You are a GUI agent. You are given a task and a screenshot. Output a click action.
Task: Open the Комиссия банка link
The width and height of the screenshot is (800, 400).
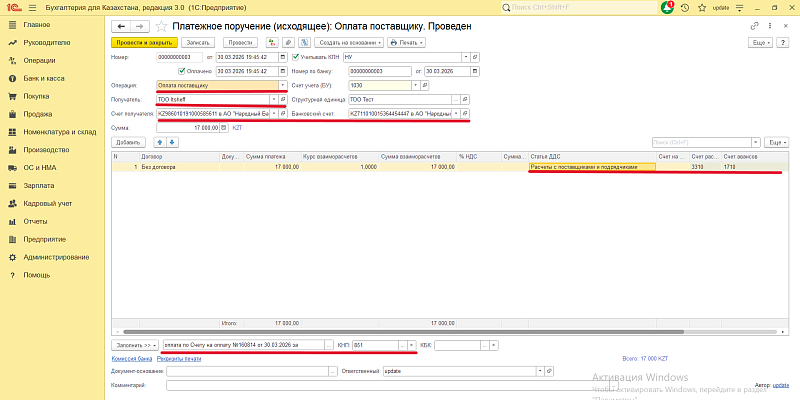131,358
